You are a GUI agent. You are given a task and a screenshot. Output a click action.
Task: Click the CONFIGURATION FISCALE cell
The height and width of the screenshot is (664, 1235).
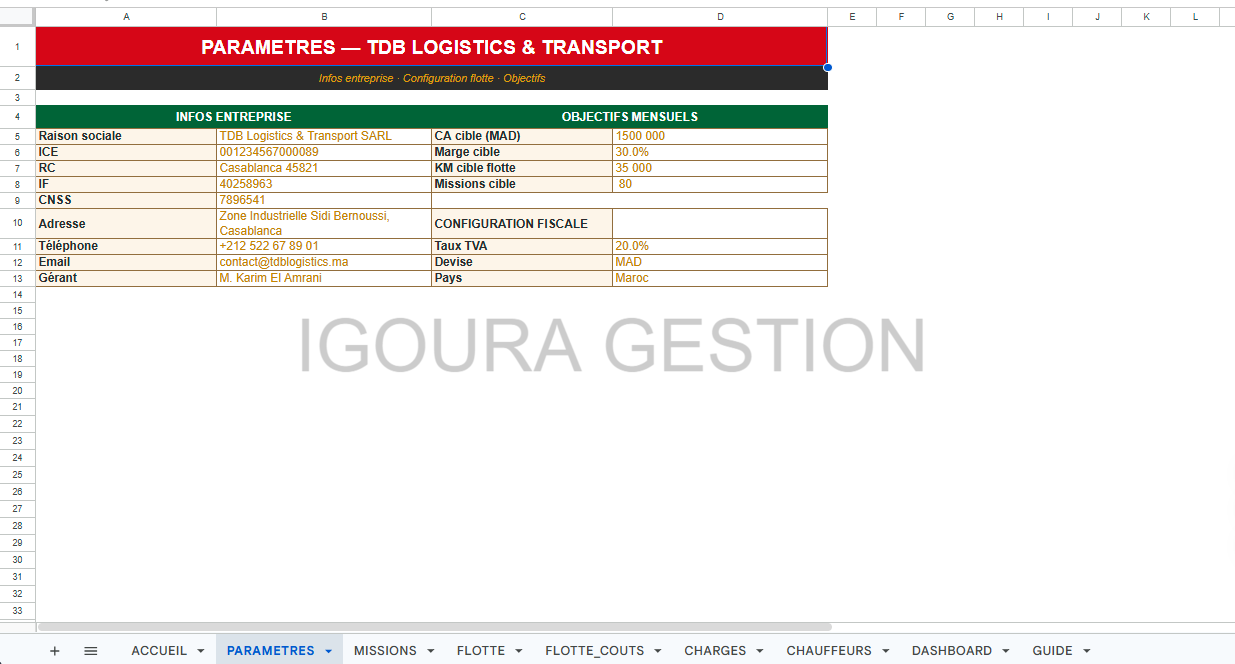[x=522, y=223]
